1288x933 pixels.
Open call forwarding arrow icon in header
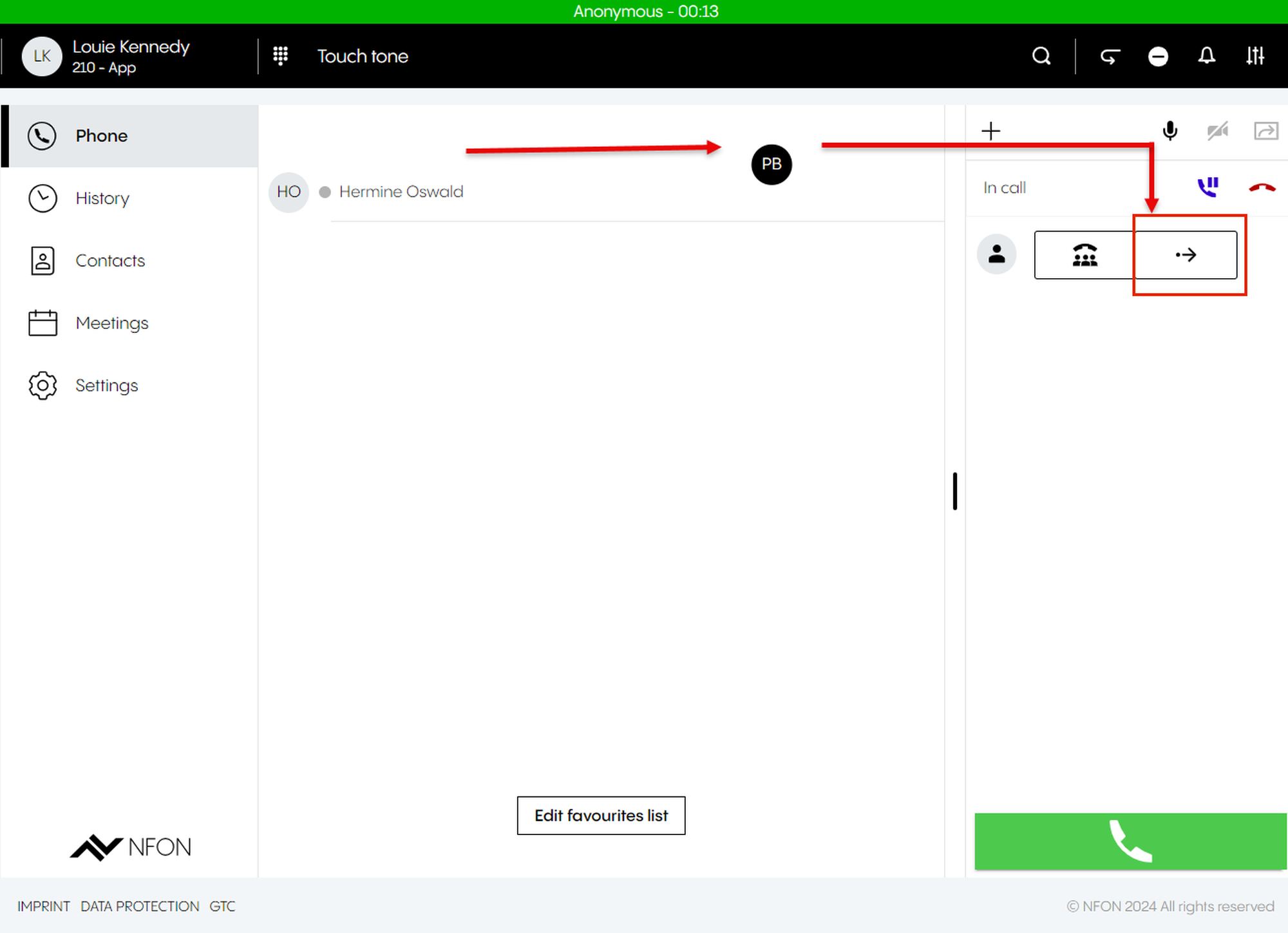coord(1110,57)
